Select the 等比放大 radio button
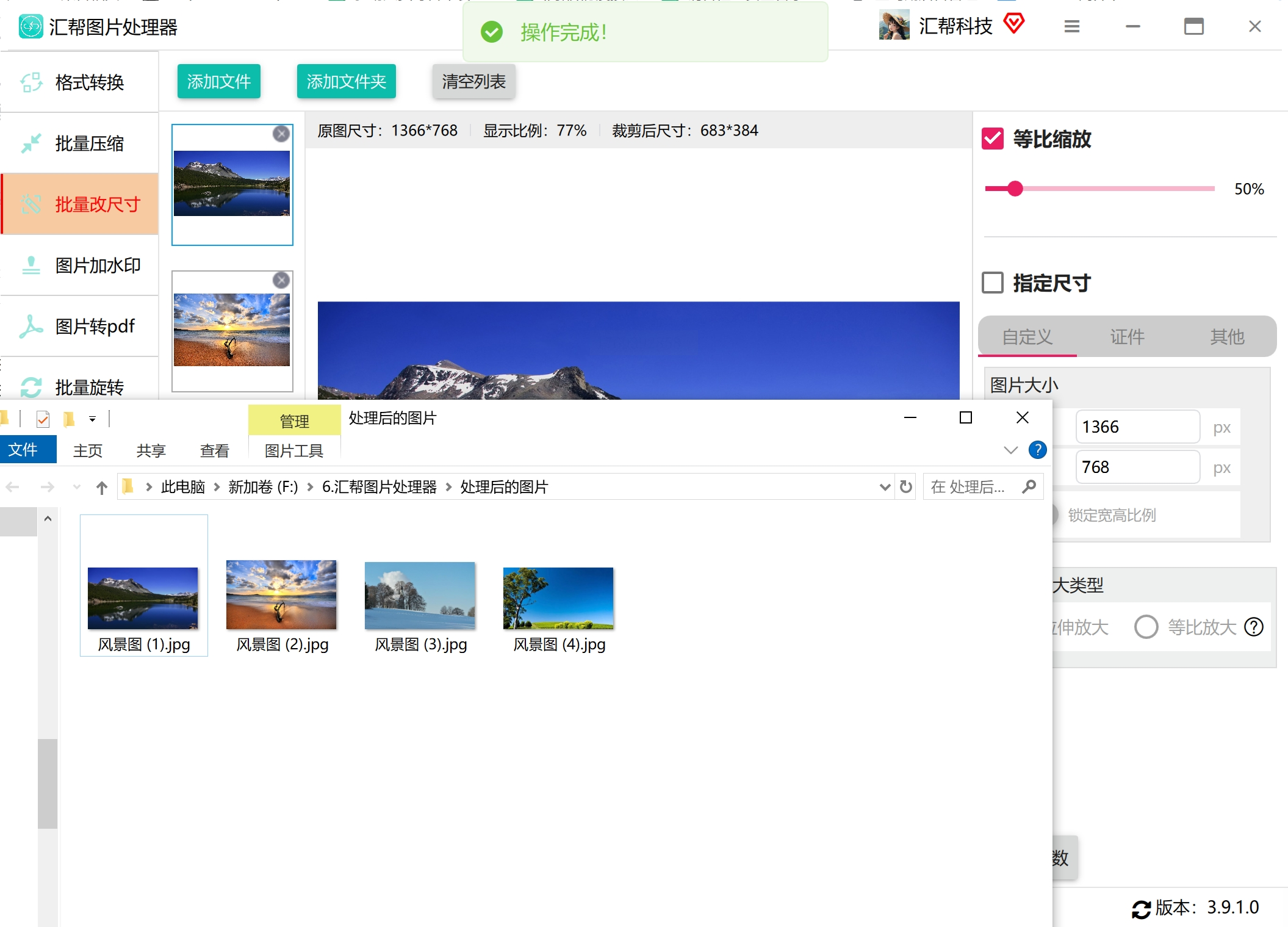 click(x=1146, y=627)
